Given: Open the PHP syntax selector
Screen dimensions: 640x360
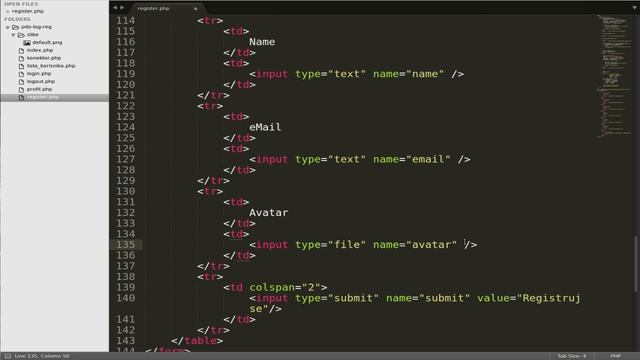Looking at the screenshot, I should [616, 356].
